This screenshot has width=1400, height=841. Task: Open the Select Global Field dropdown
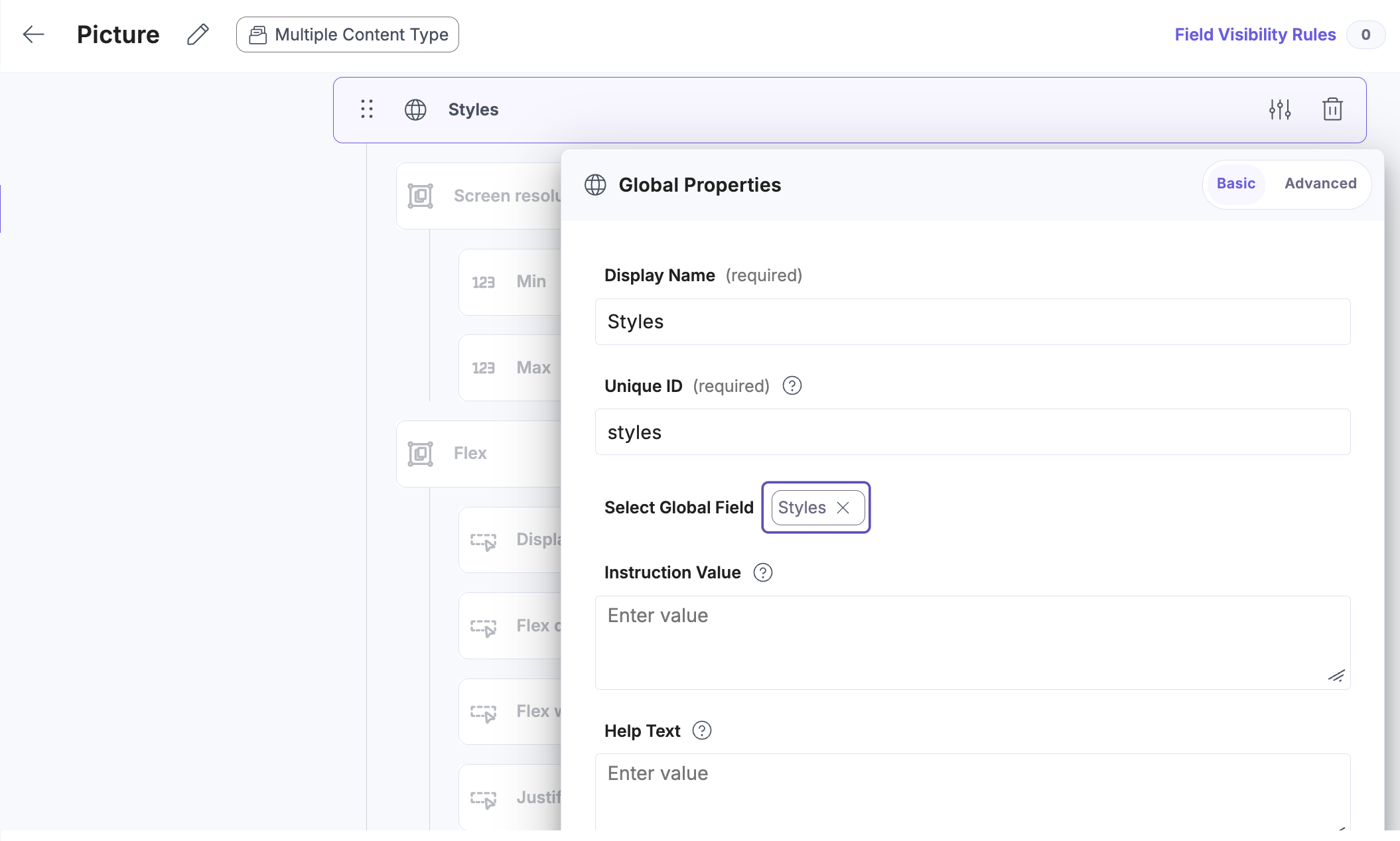(815, 507)
